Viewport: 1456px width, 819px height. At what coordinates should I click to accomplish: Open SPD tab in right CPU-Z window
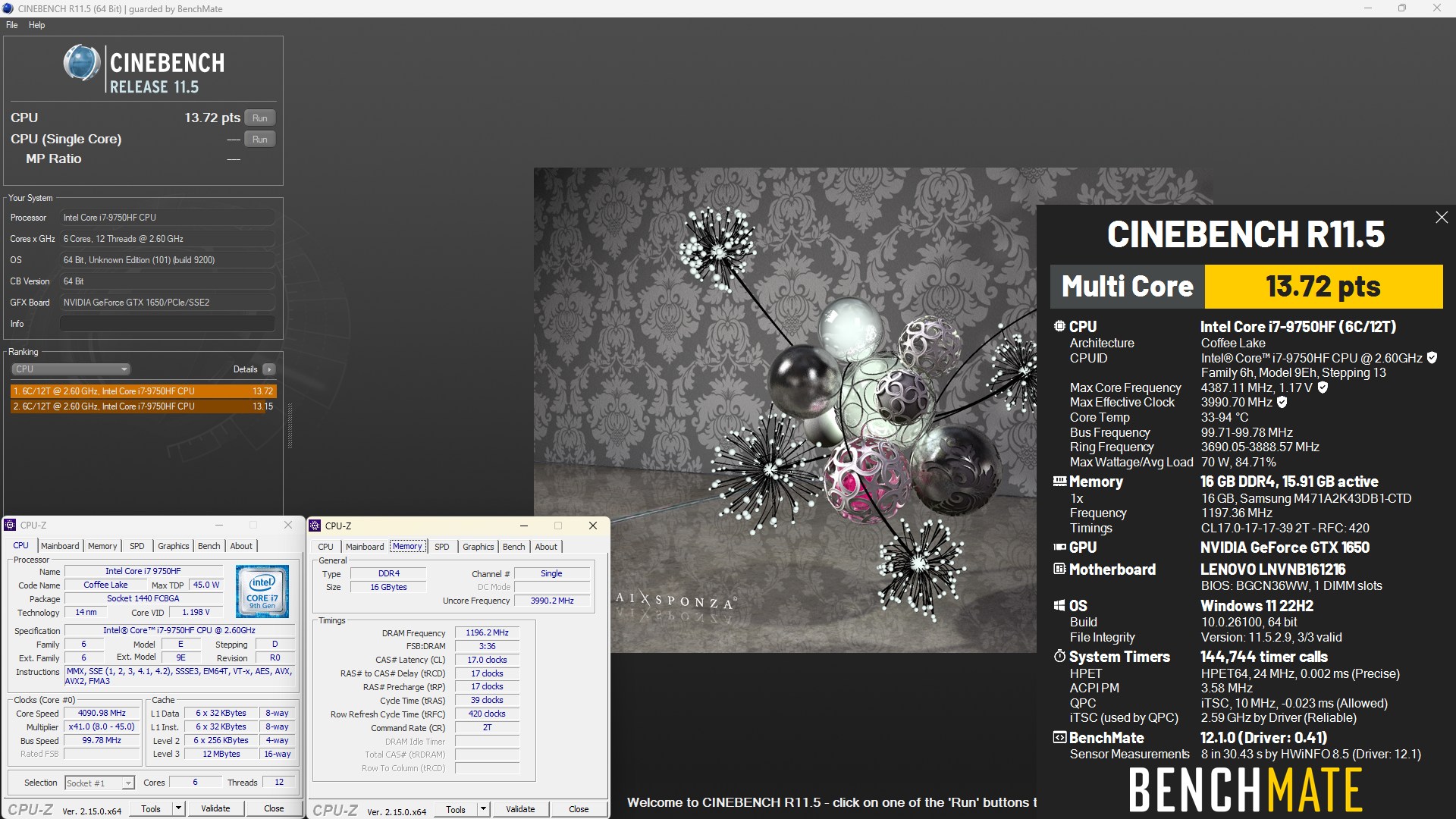click(x=441, y=547)
